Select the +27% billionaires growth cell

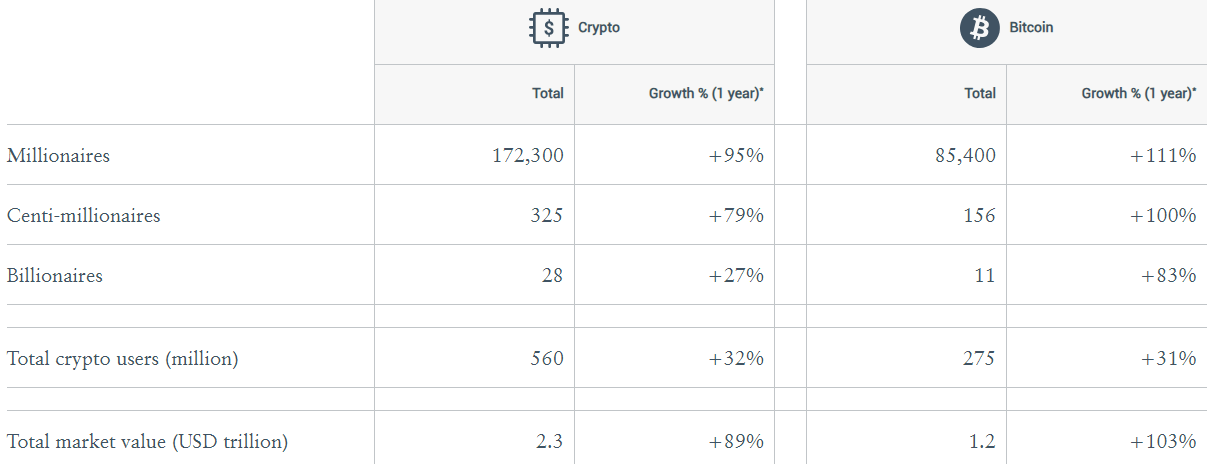(x=736, y=276)
